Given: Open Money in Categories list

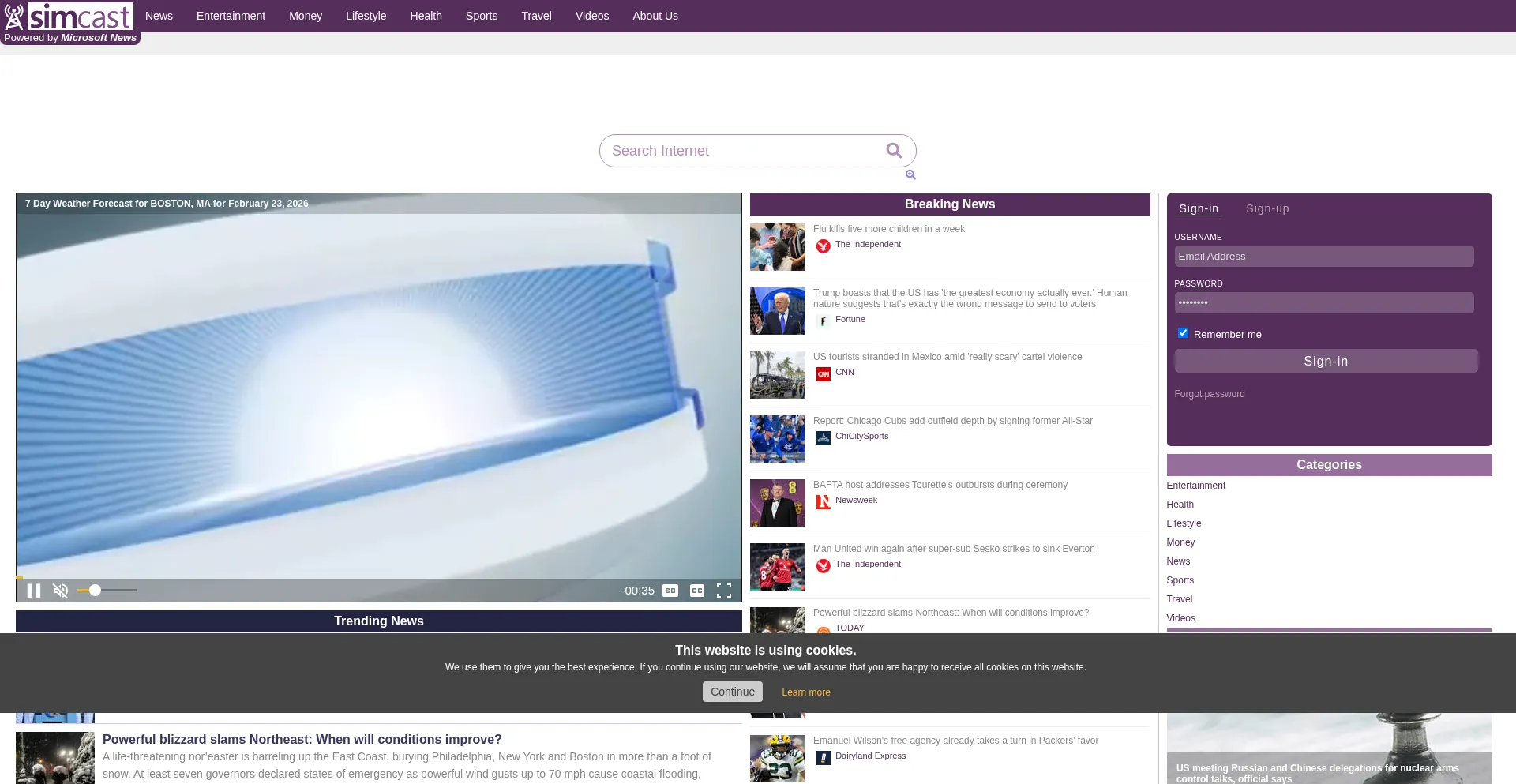Looking at the screenshot, I should (1180, 542).
